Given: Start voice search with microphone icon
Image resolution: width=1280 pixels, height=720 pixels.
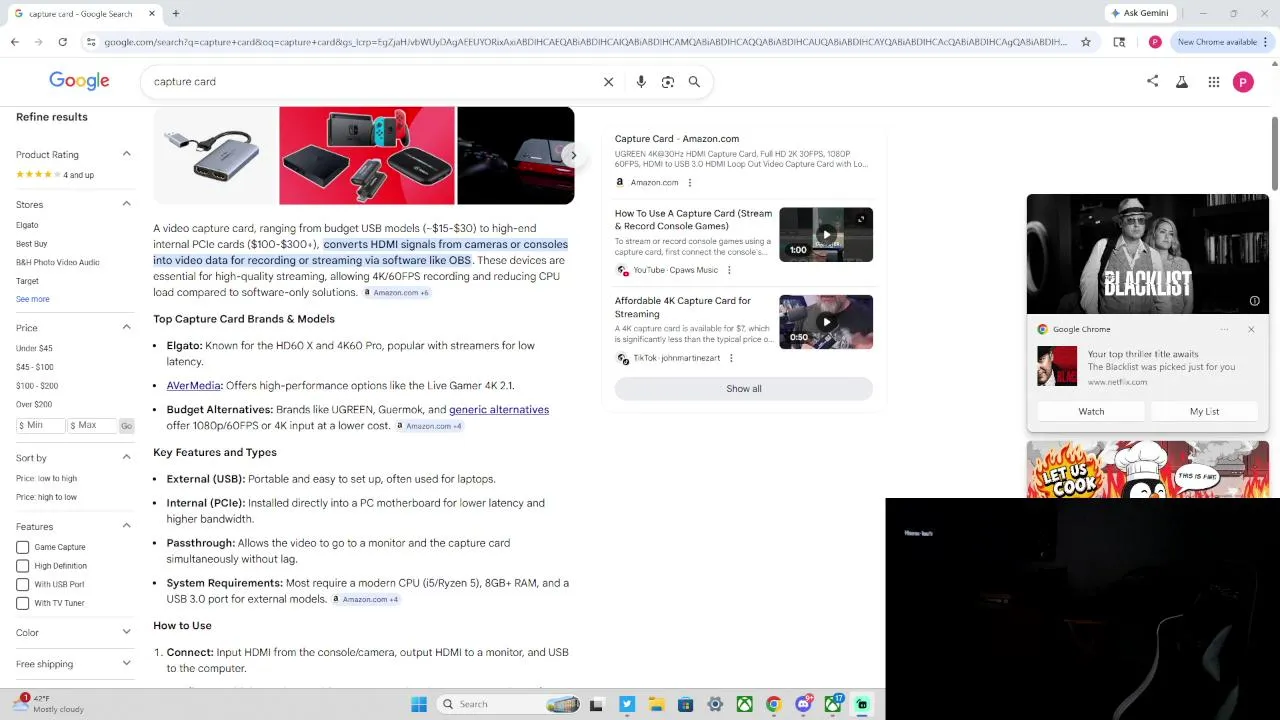Looking at the screenshot, I should (x=641, y=82).
